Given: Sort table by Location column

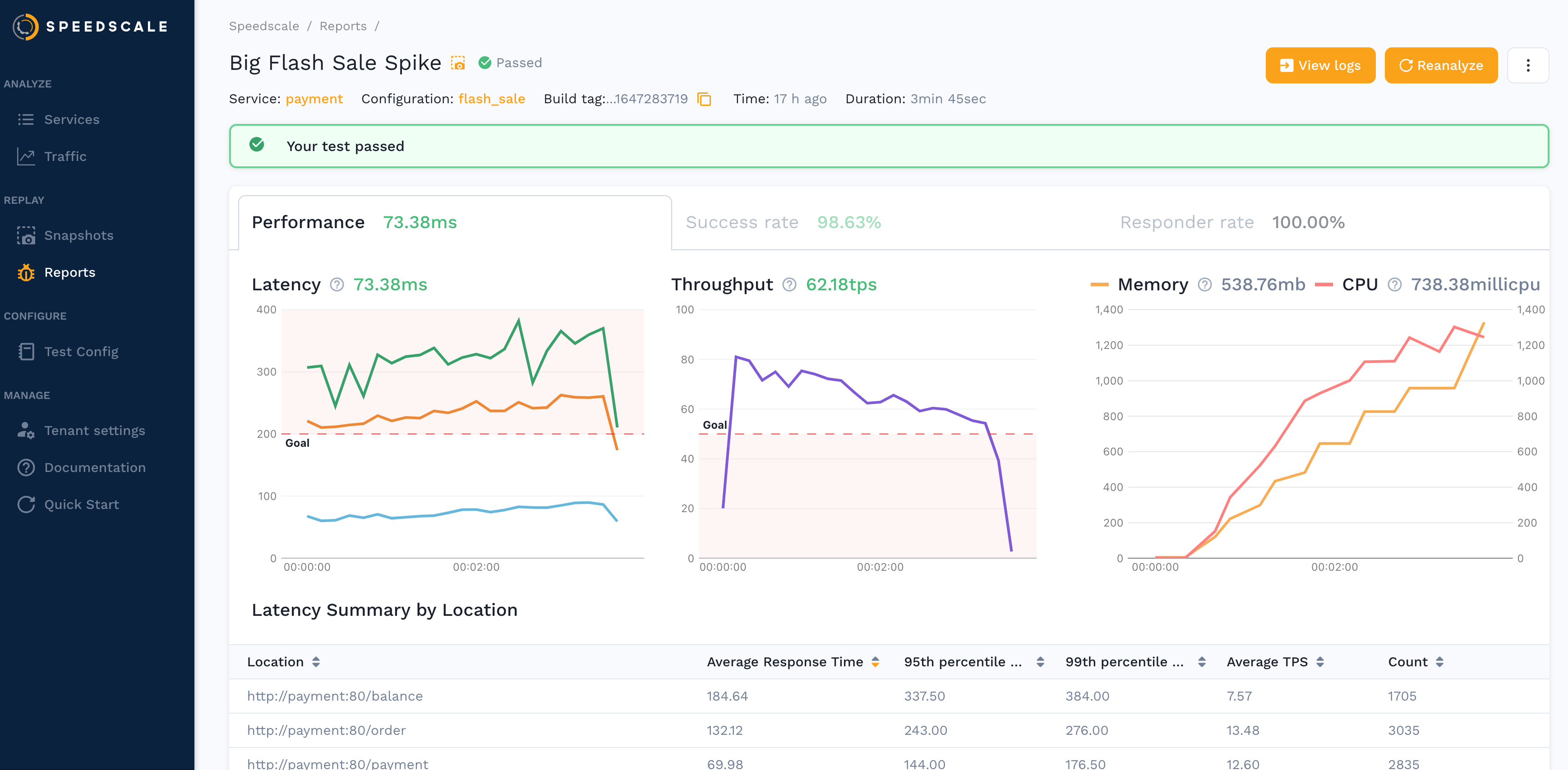Looking at the screenshot, I should 315,662.
